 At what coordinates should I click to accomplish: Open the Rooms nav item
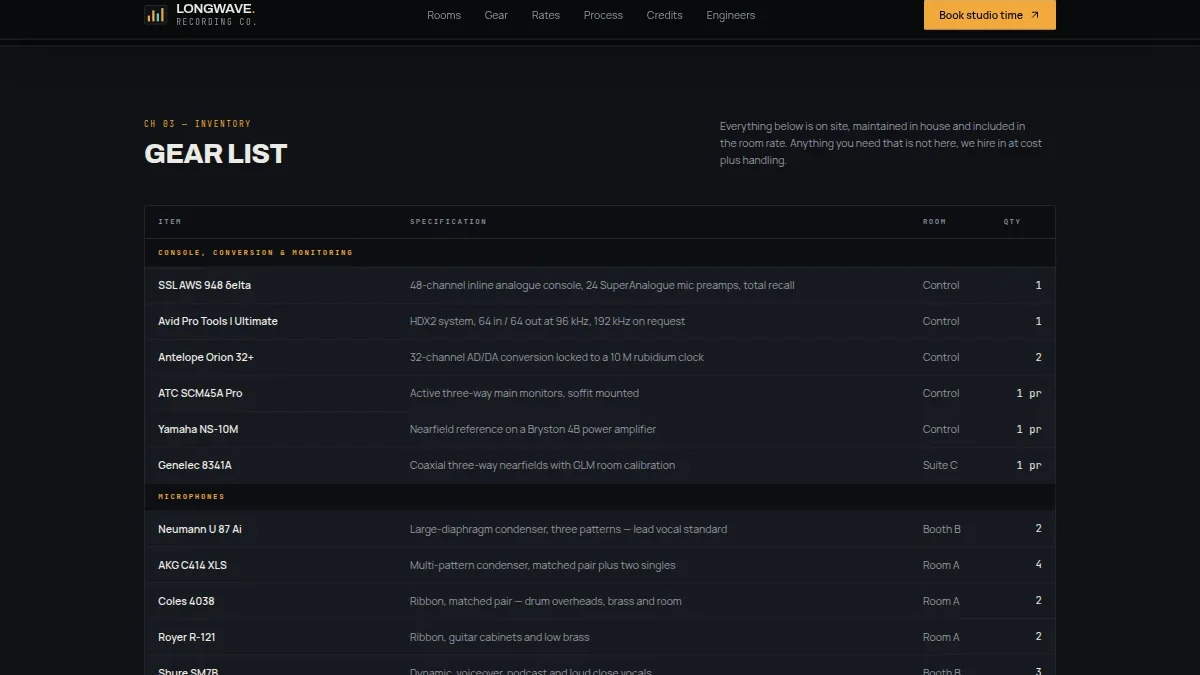[x=444, y=15]
